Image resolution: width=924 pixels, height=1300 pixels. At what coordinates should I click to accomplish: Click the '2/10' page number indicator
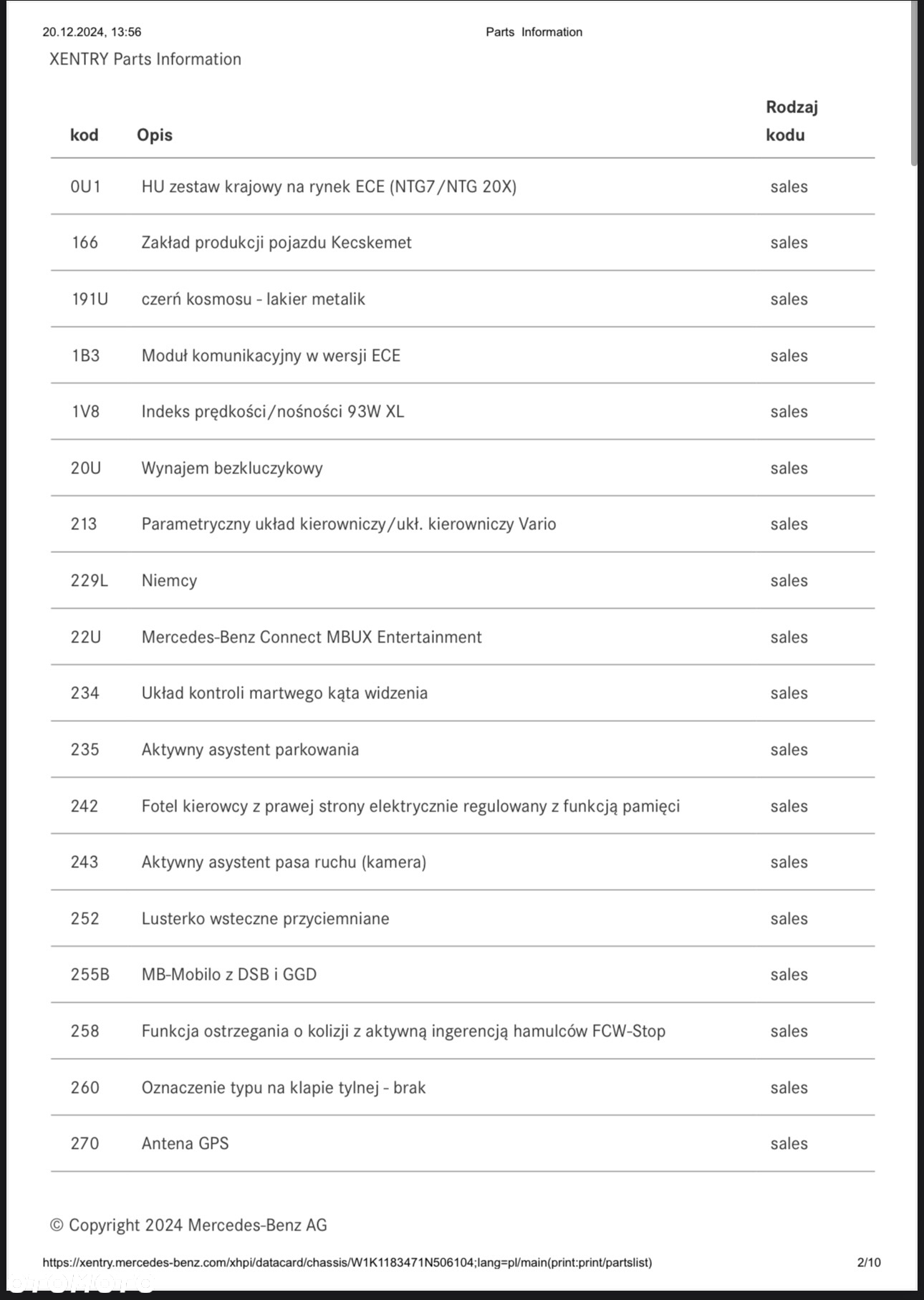[x=868, y=1262]
